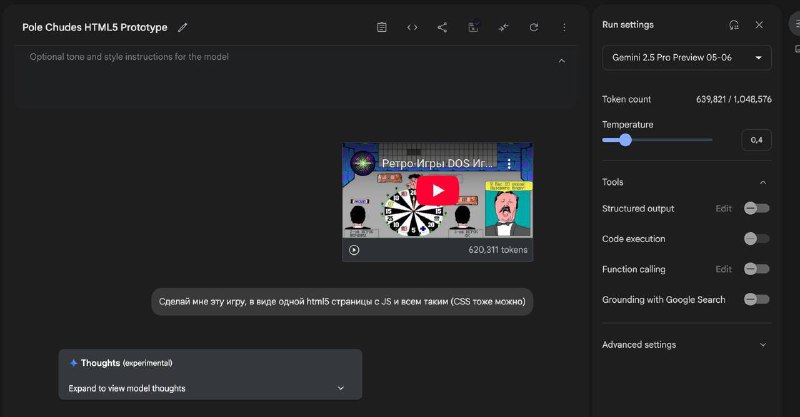The height and width of the screenshot is (417, 800).
Task: Open the YouTube video three-dot menu
Action: point(509,163)
